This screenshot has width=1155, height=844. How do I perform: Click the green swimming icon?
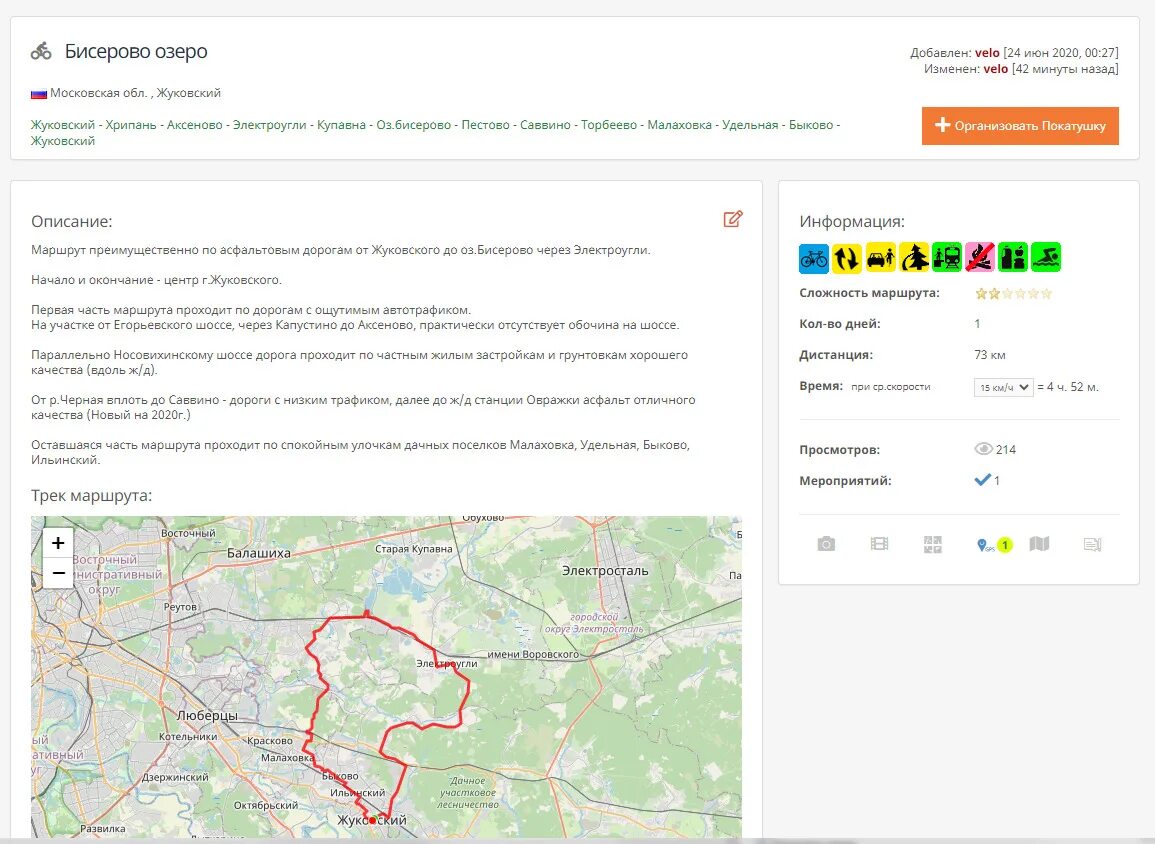1046,258
